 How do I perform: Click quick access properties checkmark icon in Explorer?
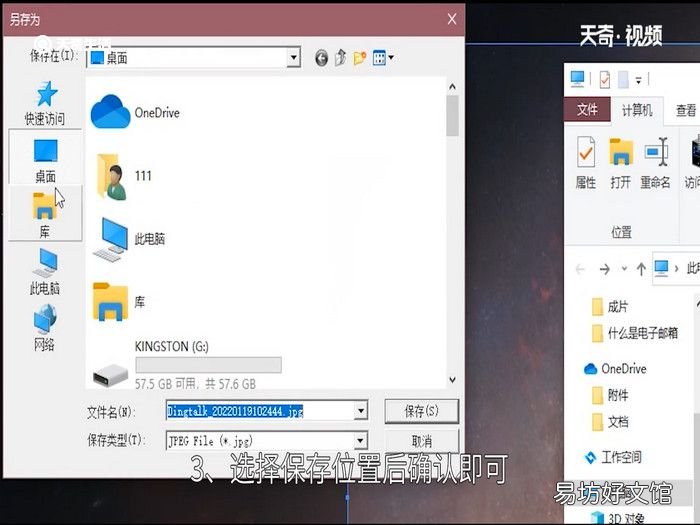click(605, 80)
